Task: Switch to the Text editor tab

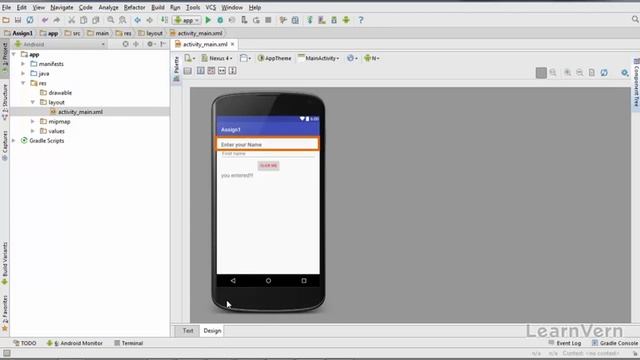Action: [x=188, y=331]
